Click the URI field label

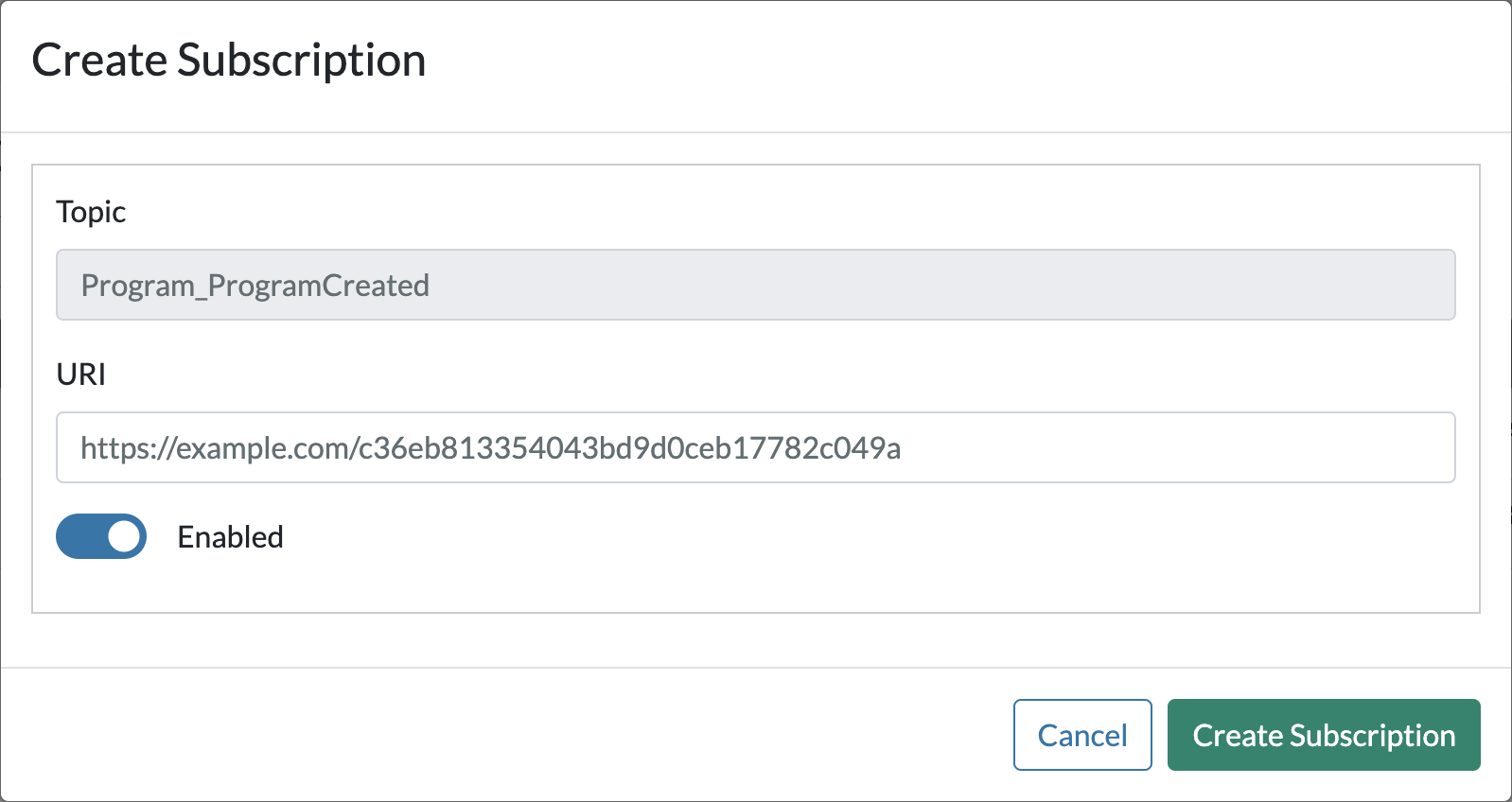click(81, 375)
